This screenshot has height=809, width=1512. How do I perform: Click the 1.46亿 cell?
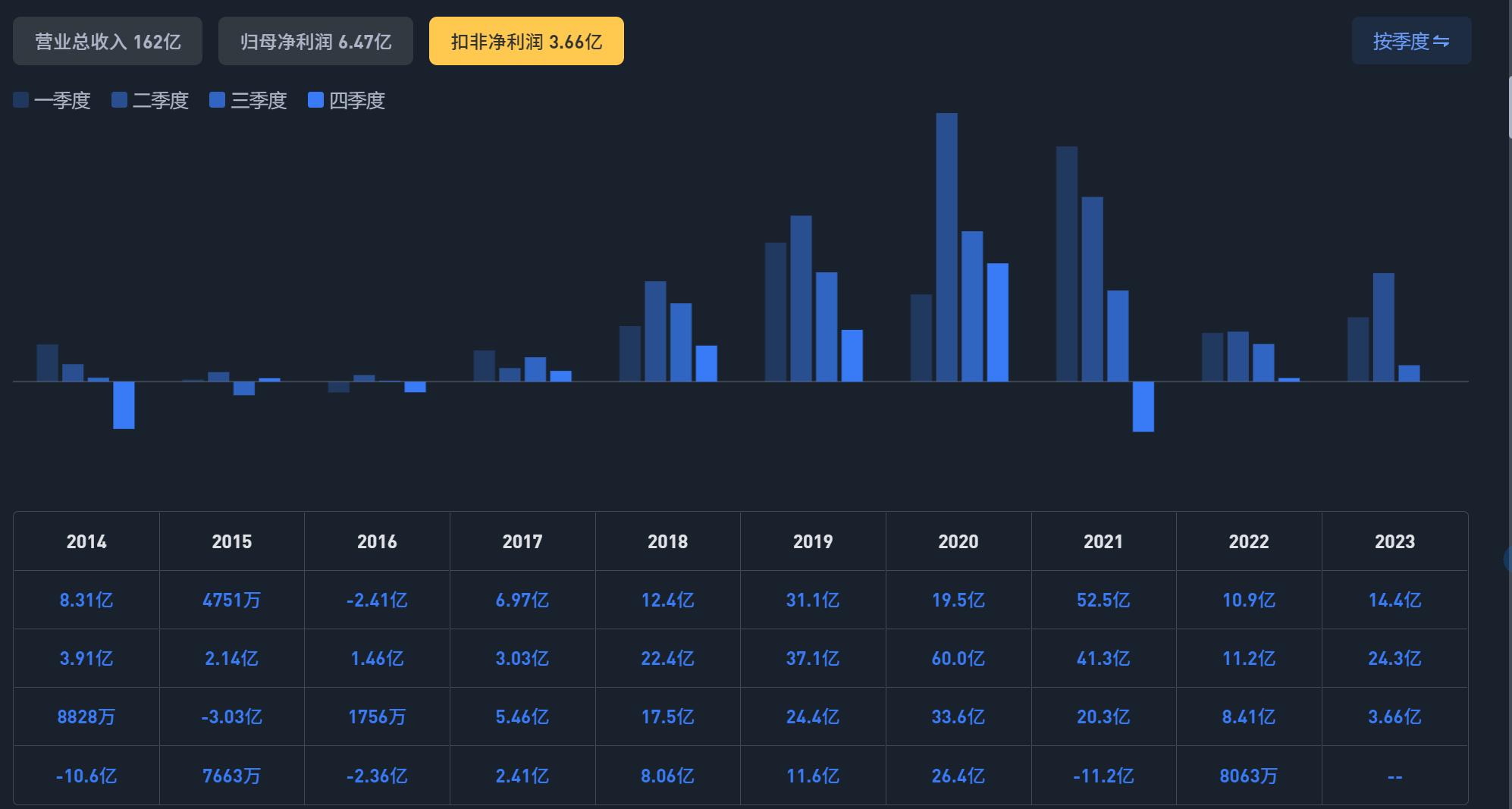(377, 658)
